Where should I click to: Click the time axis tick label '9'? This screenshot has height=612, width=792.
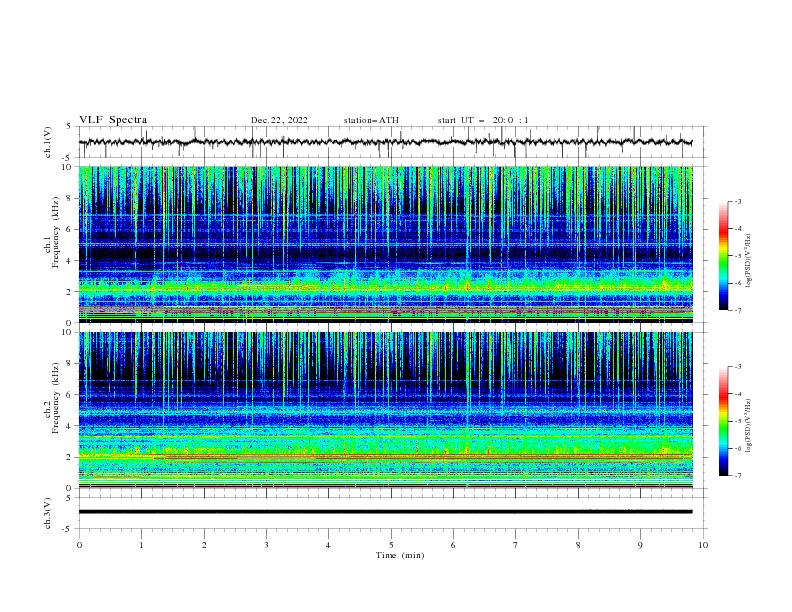pyautogui.click(x=640, y=545)
